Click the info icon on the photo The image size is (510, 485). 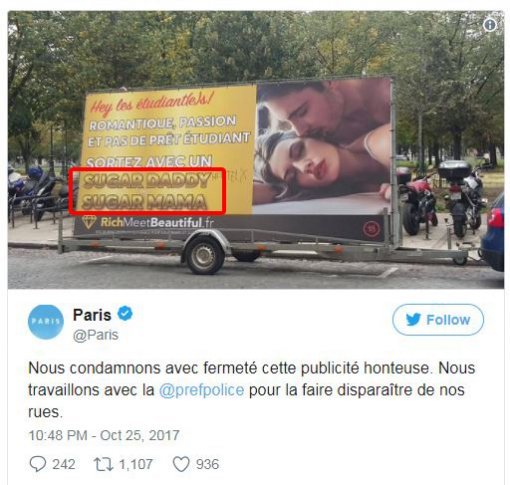point(490,25)
